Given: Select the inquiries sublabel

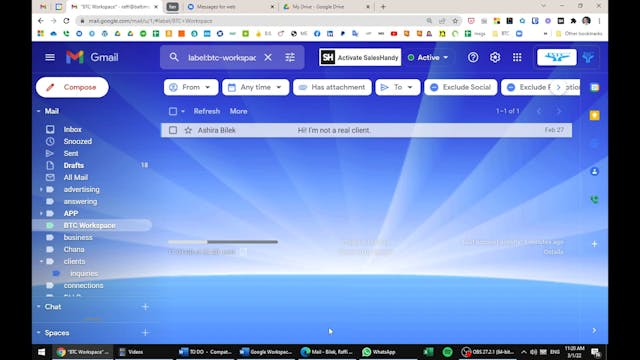Looking at the screenshot, I should [84, 273].
